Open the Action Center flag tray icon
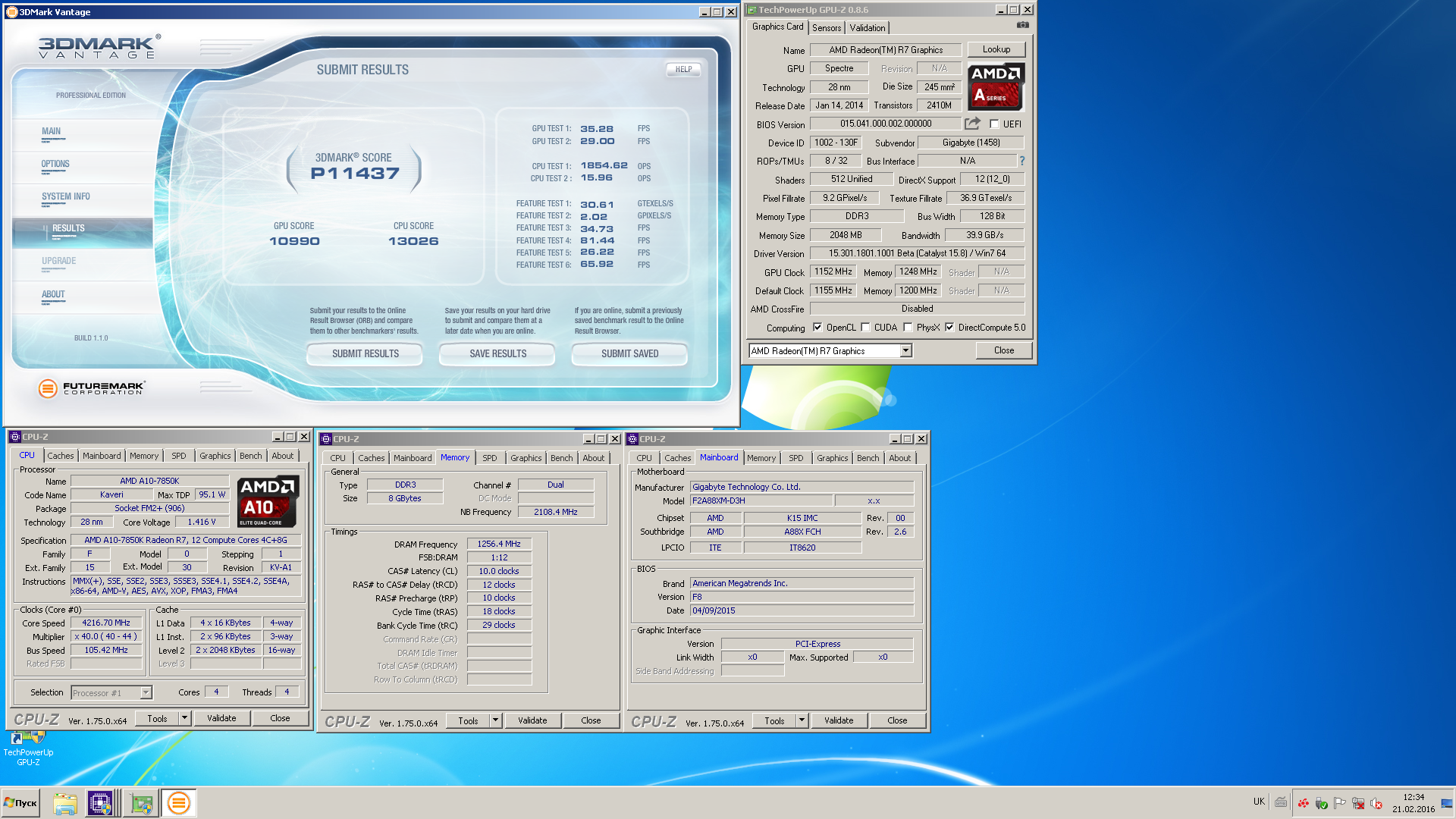This screenshot has width=1456, height=819. coord(1340,803)
